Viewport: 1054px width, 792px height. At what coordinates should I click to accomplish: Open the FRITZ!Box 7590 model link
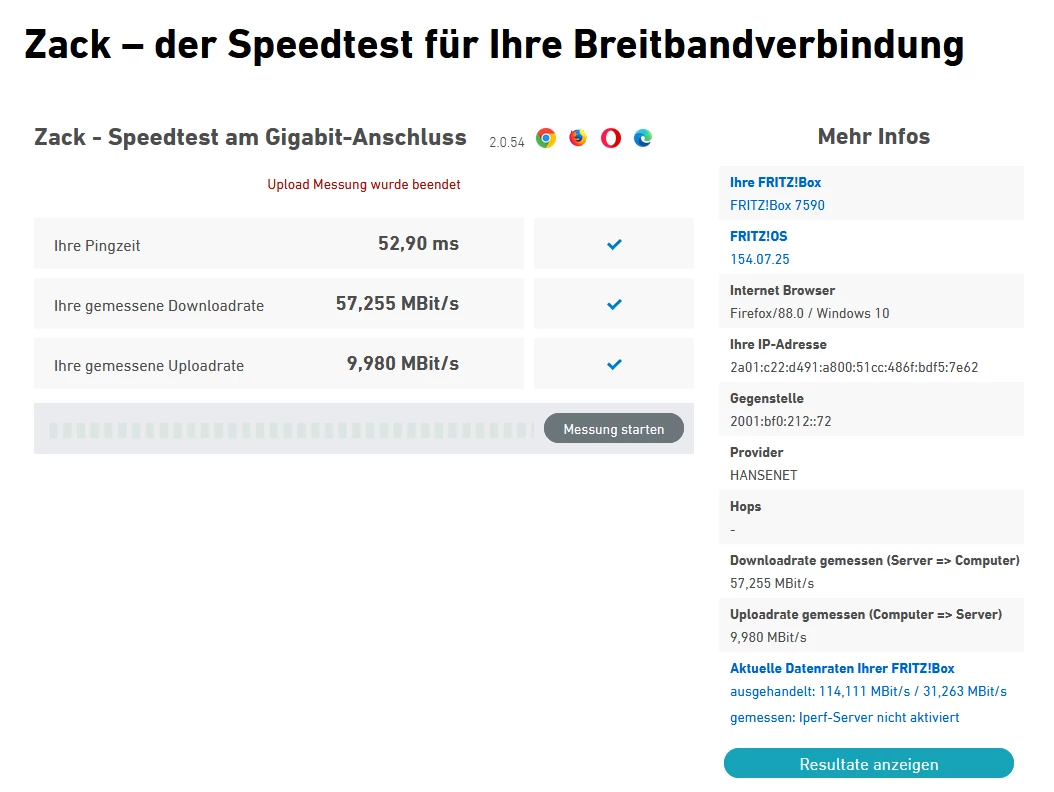(x=777, y=205)
